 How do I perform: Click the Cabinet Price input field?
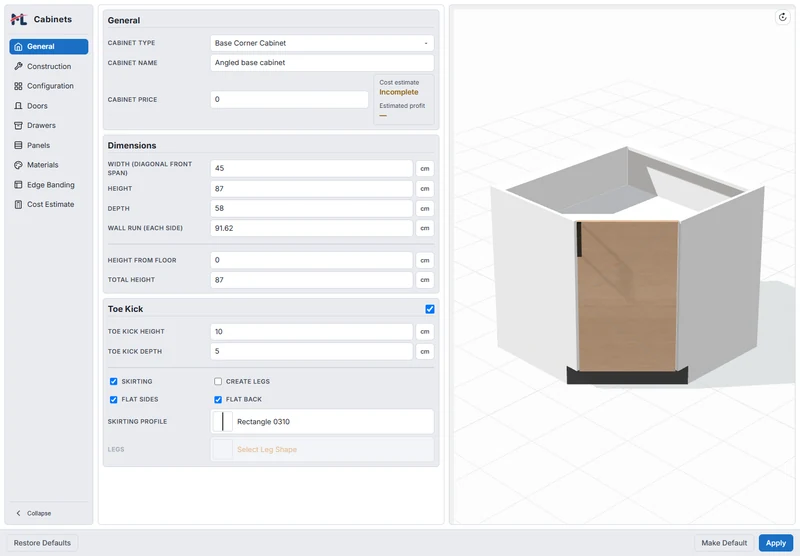pos(289,99)
